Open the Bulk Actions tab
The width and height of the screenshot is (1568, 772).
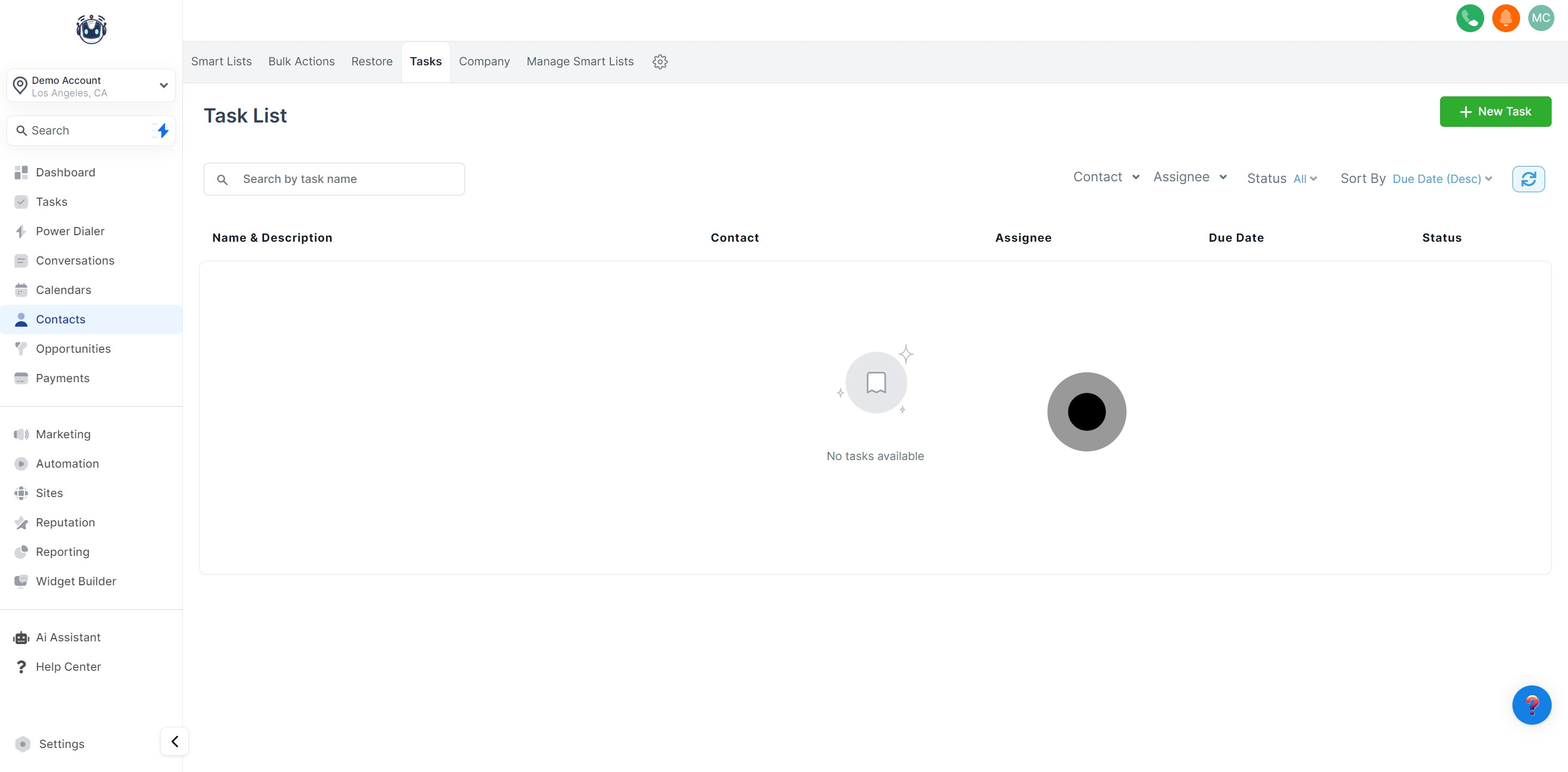click(301, 62)
